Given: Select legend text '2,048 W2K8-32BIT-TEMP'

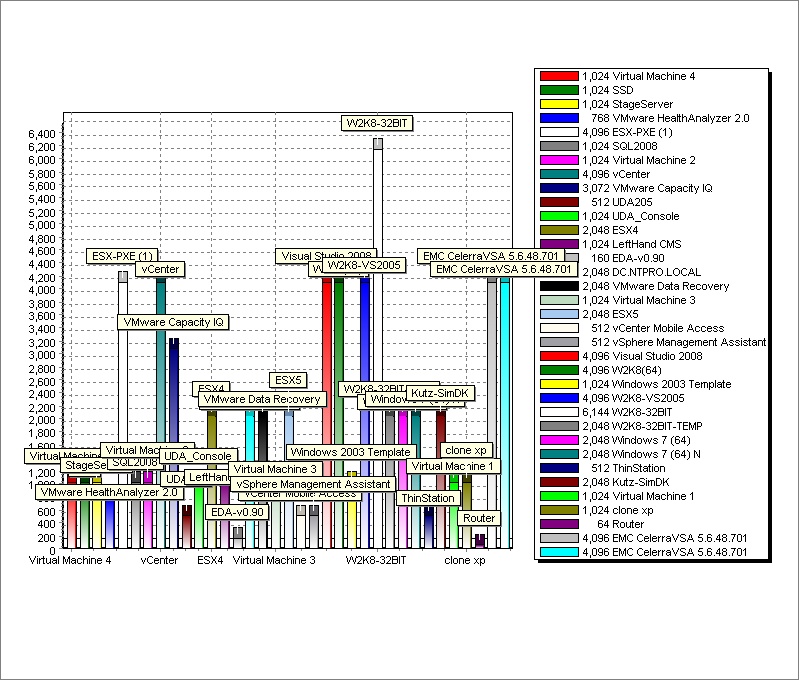Looking at the screenshot, I should pyautogui.click(x=642, y=426).
